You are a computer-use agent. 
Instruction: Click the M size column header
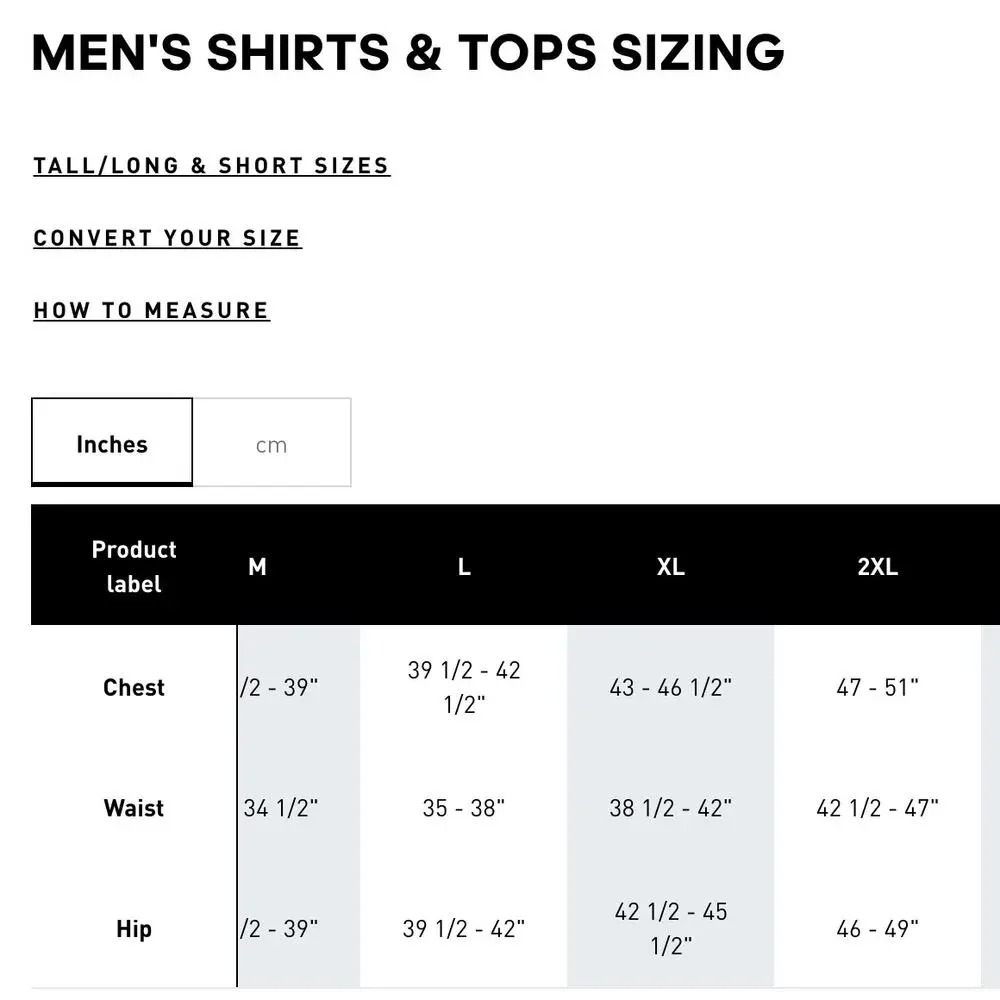pos(257,567)
